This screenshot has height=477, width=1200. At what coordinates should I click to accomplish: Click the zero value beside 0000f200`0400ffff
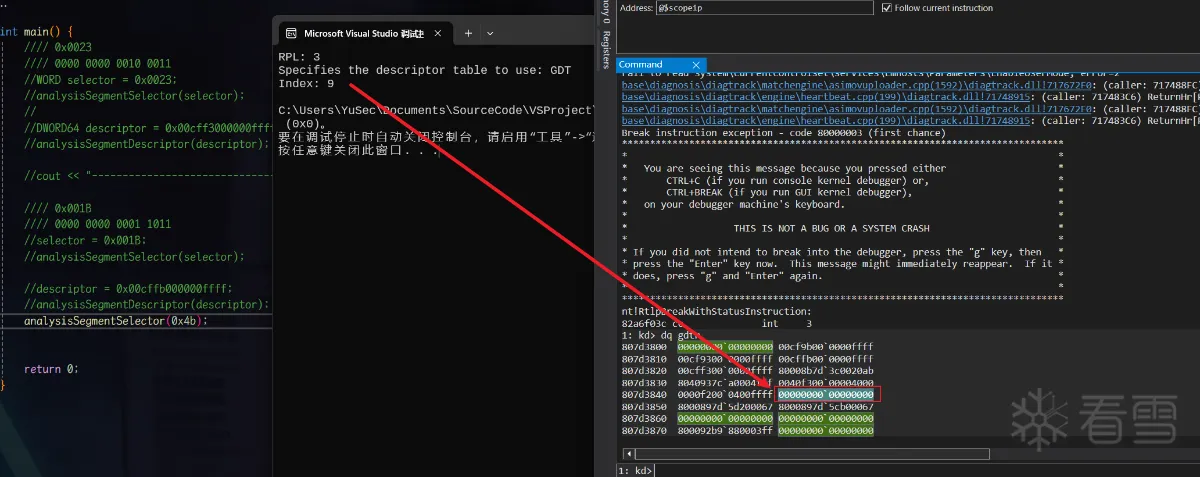click(826, 395)
